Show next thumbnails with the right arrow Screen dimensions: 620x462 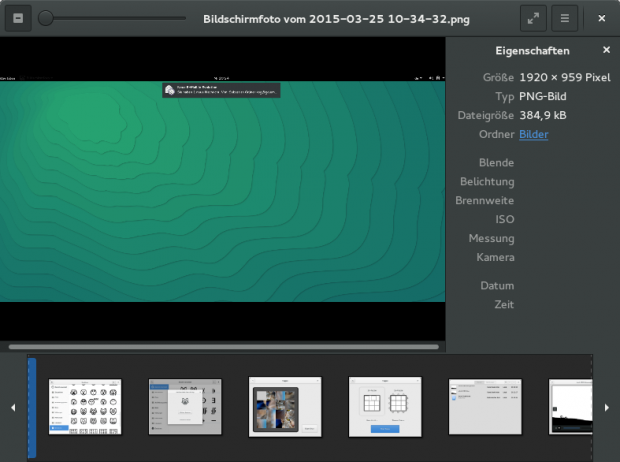pyautogui.click(x=607, y=407)
